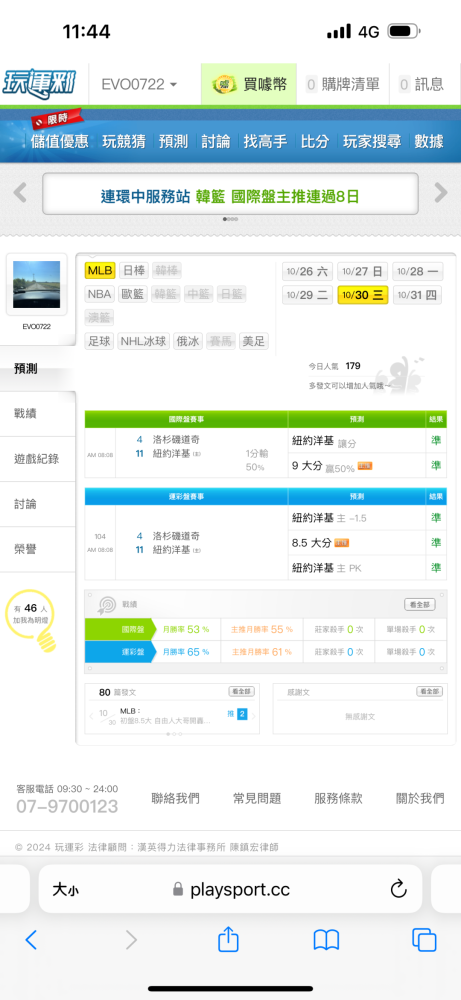This screenshot has height=1000, width=461.
Task: Choose date 10/30 三
Action: (x=363, y=295)
